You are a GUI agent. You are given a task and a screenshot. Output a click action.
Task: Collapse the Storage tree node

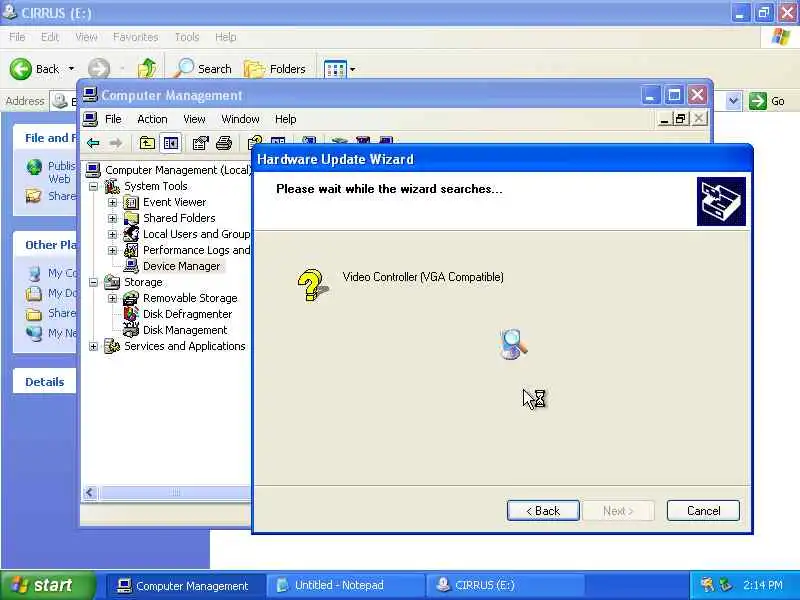pos(93,282)
